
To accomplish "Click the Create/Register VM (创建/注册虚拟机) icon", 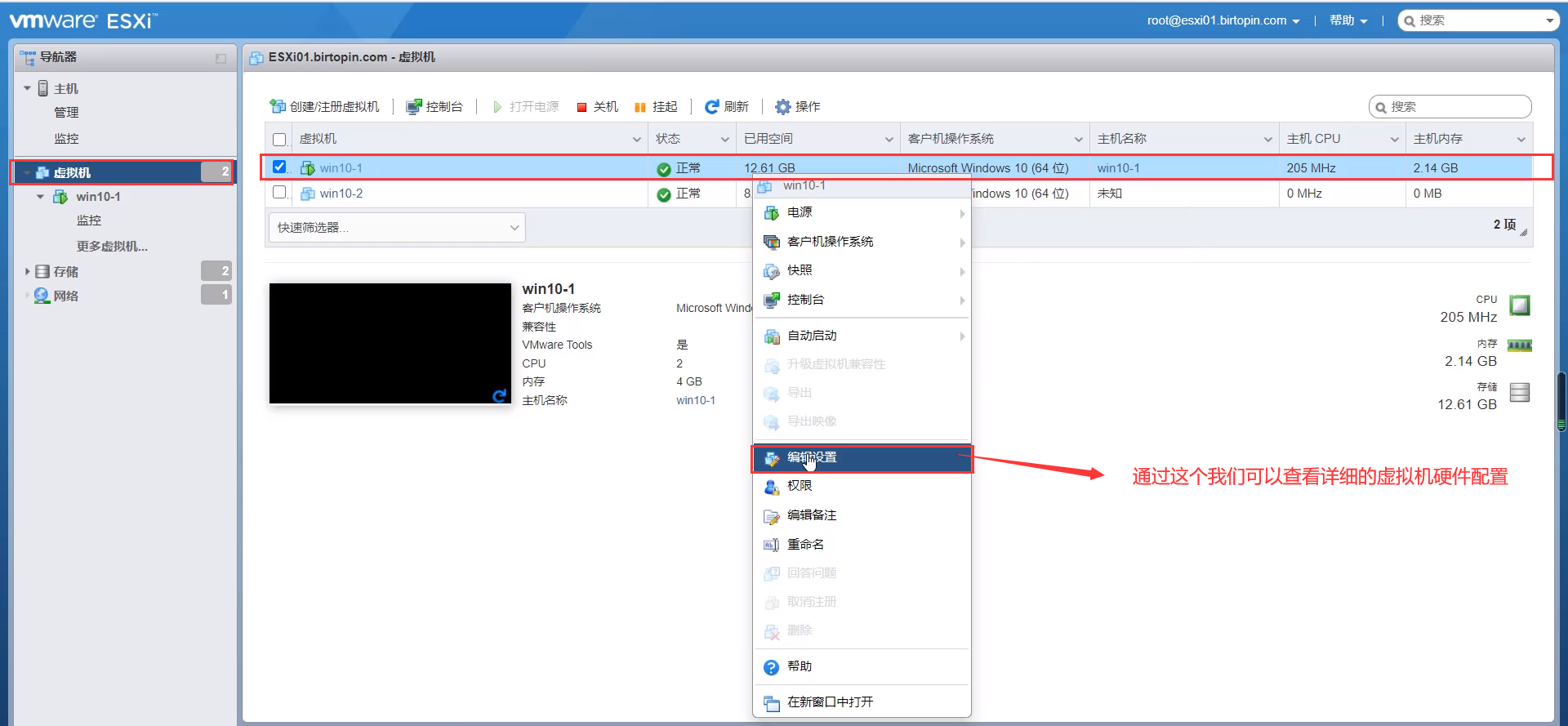I will pos(278,107).
